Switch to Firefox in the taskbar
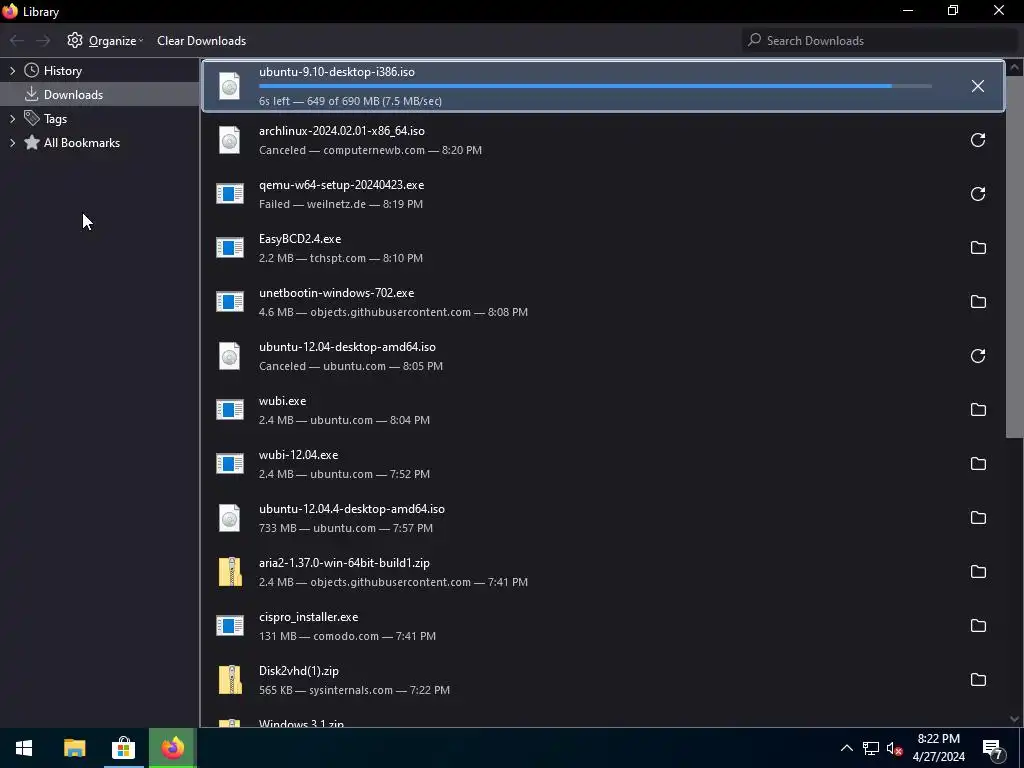Screen dimensions: 1024x768 click(172, 748)
